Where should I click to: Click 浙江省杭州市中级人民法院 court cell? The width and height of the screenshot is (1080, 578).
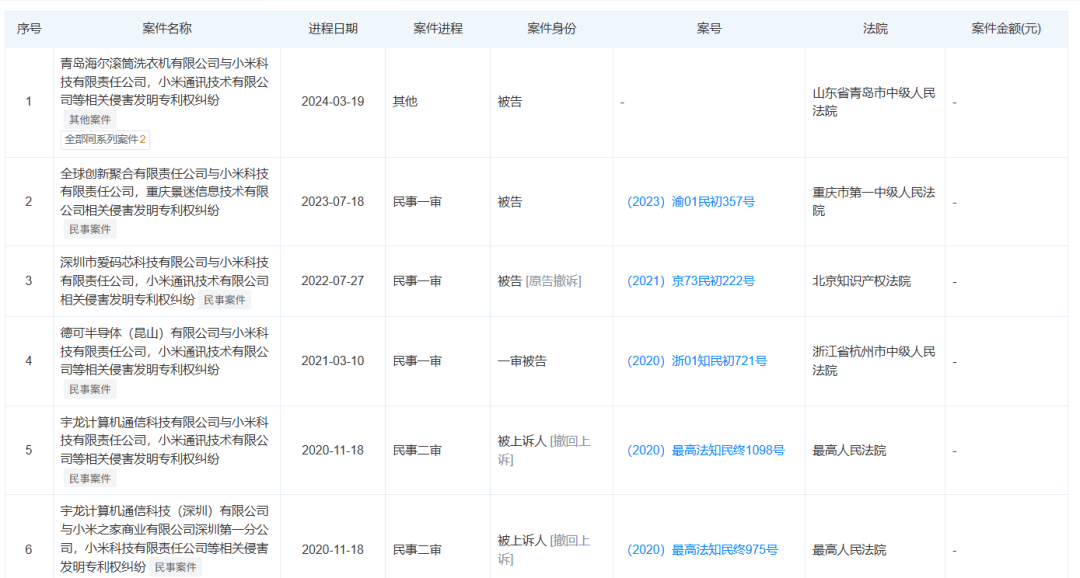pyautogui.click(x=874, y=361)
